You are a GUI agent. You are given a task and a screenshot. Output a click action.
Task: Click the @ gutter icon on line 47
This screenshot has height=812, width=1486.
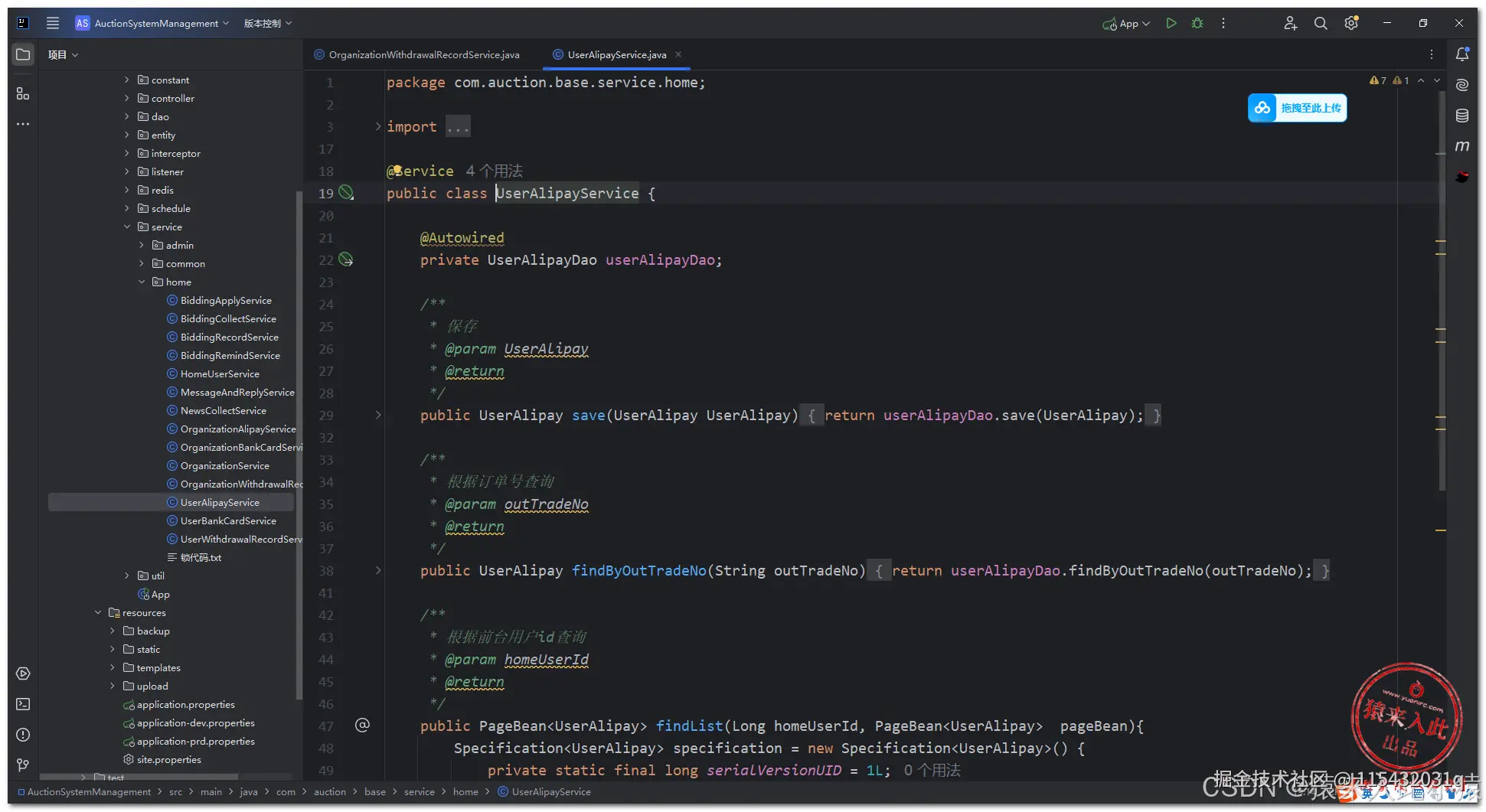(363, 725)
